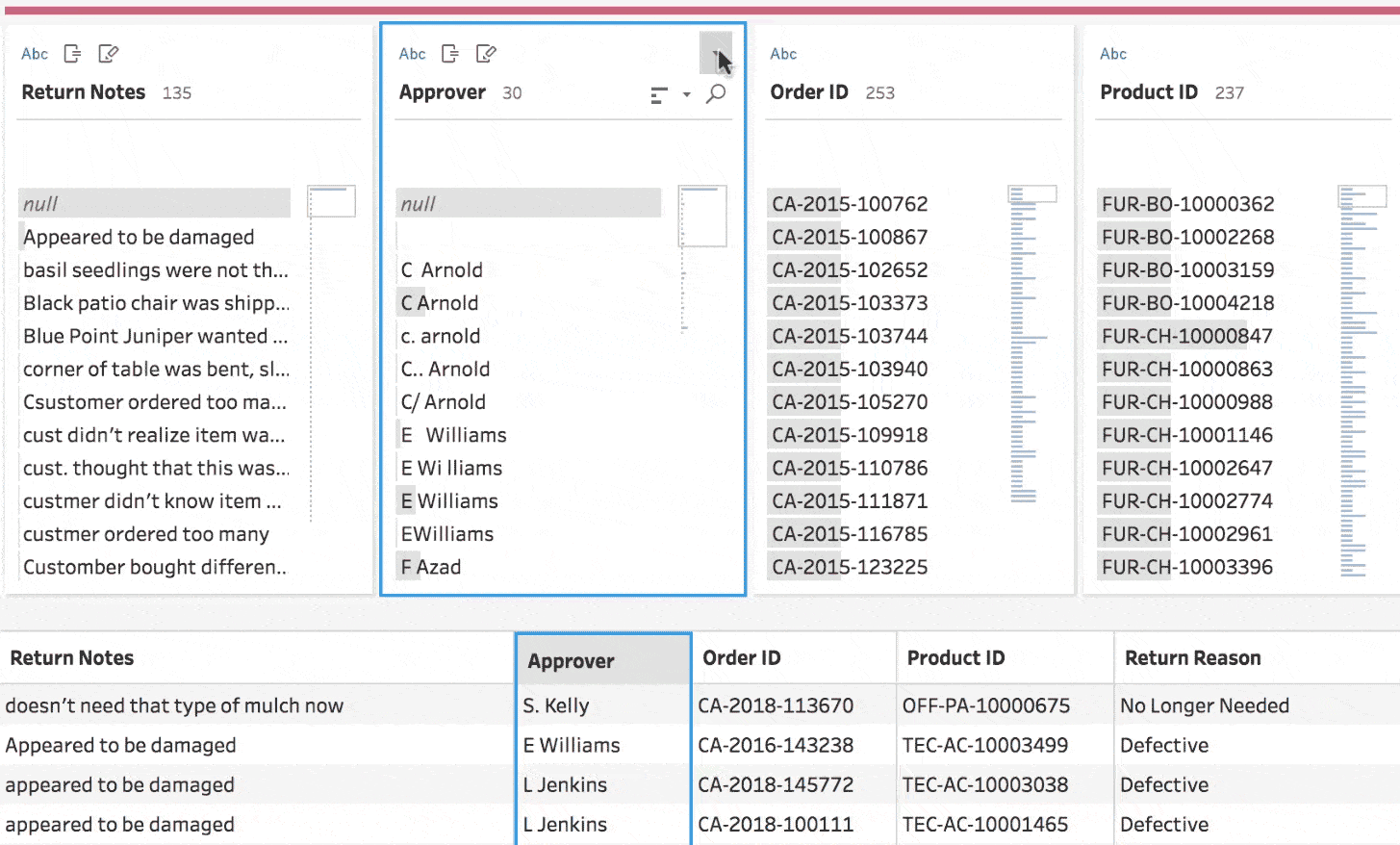Click the sort icon on Approver card

659,95
